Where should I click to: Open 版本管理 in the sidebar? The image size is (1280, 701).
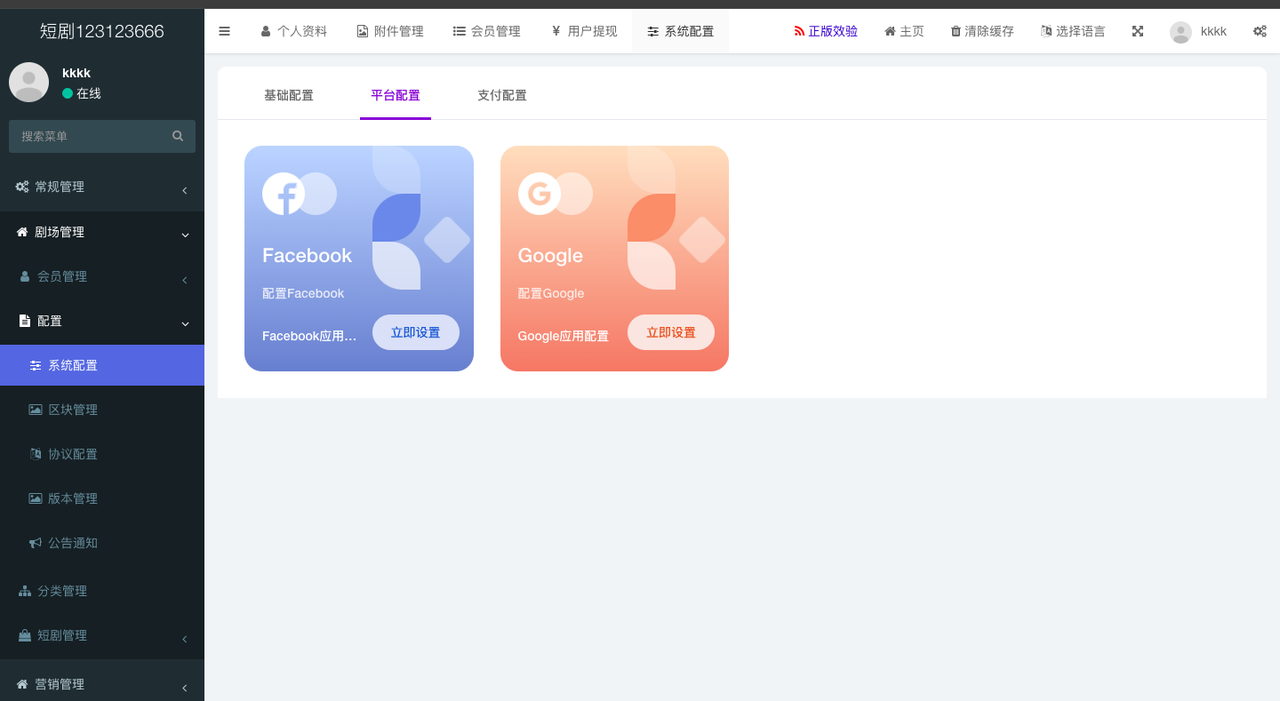click(x=102, y=499)
